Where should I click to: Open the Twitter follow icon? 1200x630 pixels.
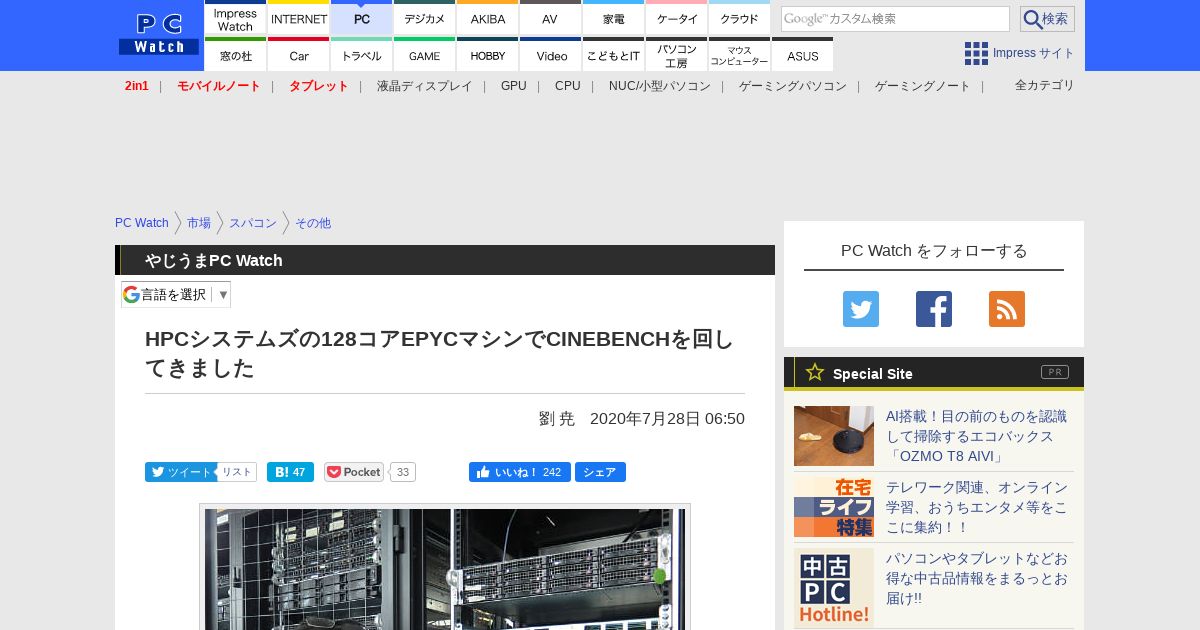860,309
